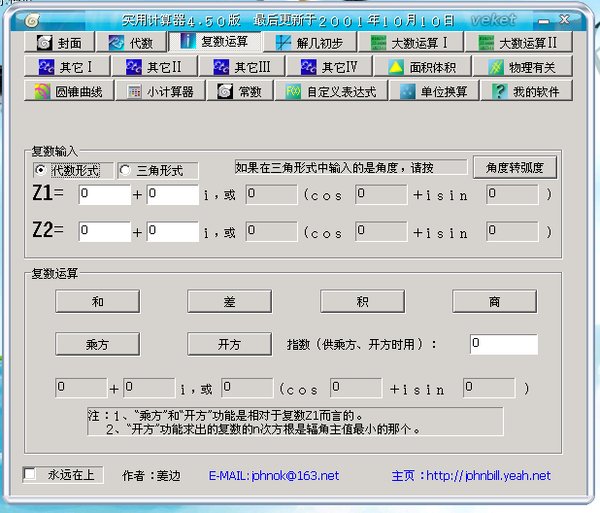
Task: Select the 代数形式 radio button
Action: [40, 170]
